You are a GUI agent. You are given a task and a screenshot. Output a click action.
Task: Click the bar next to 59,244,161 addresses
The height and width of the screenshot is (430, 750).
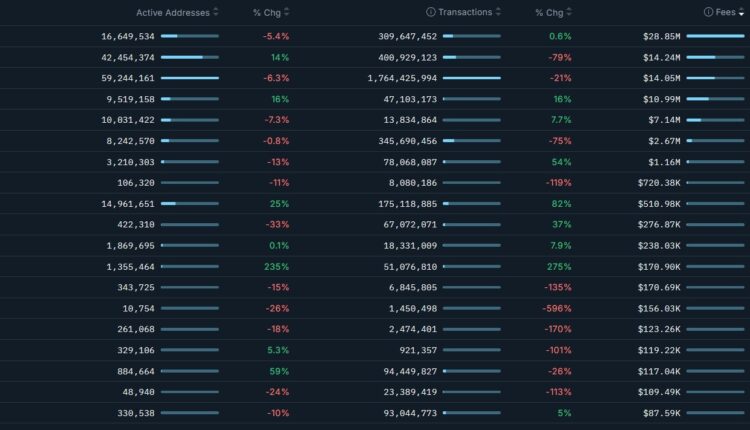(x=190, y=78)
